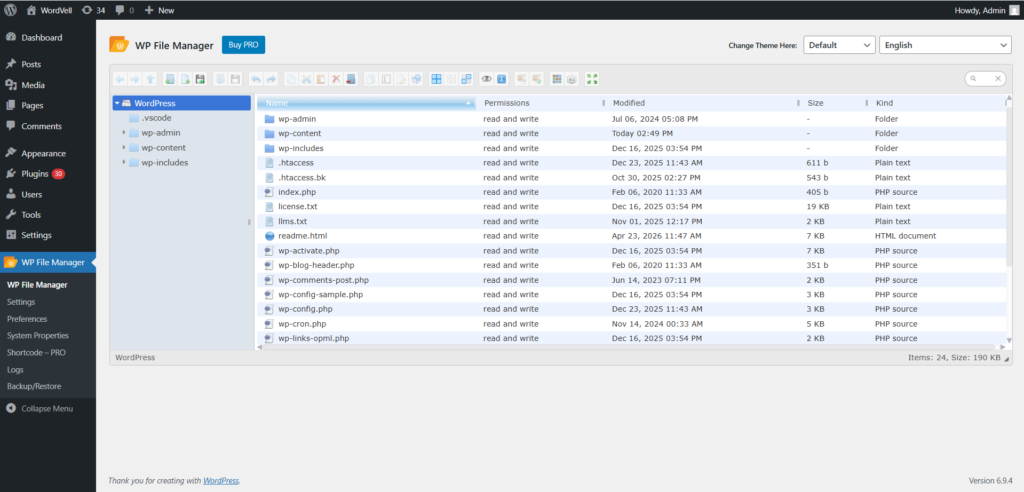Click the Resize image toolbar icon
Screen dimensions: 1024x492
click(416, 79)
